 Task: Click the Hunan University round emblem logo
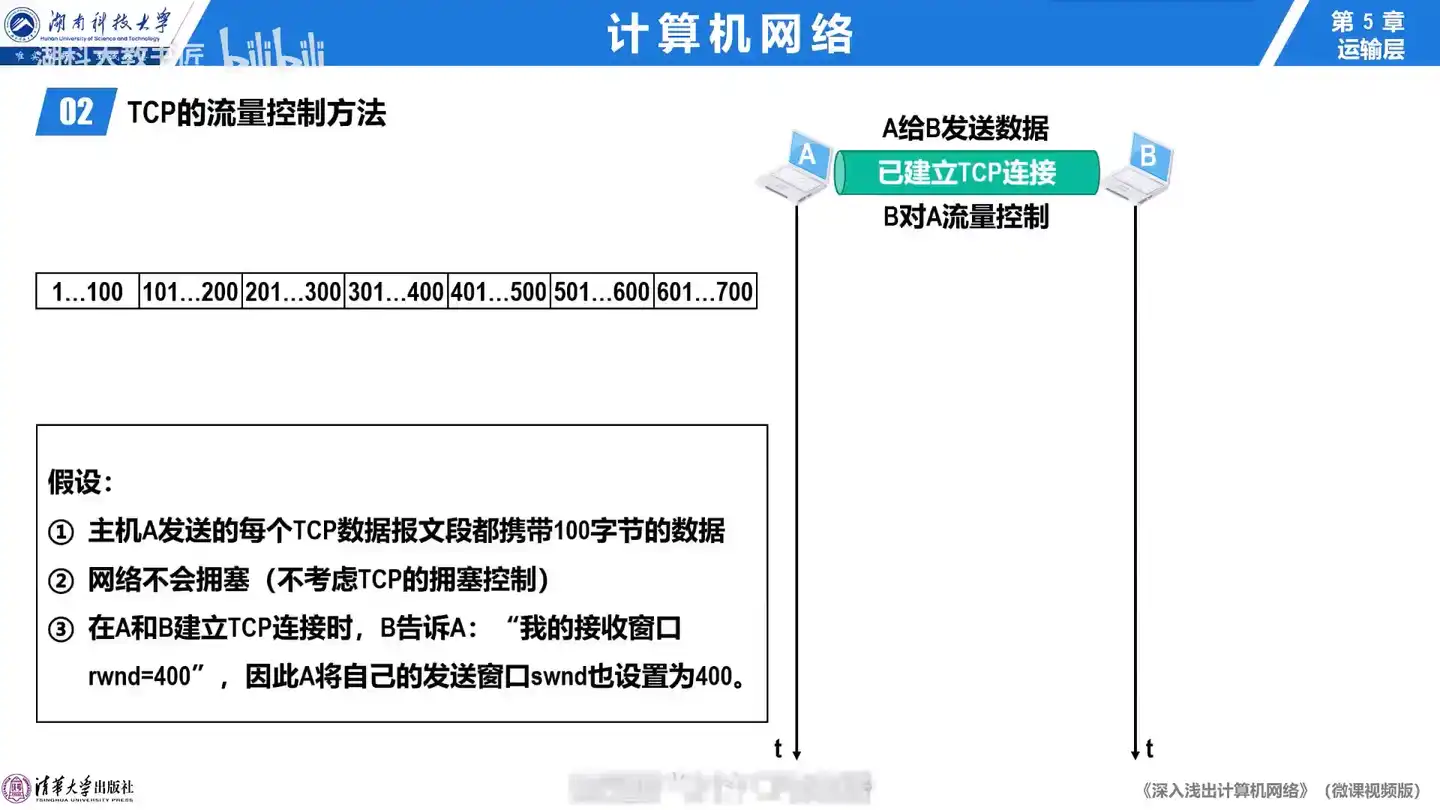pos(22,24)
